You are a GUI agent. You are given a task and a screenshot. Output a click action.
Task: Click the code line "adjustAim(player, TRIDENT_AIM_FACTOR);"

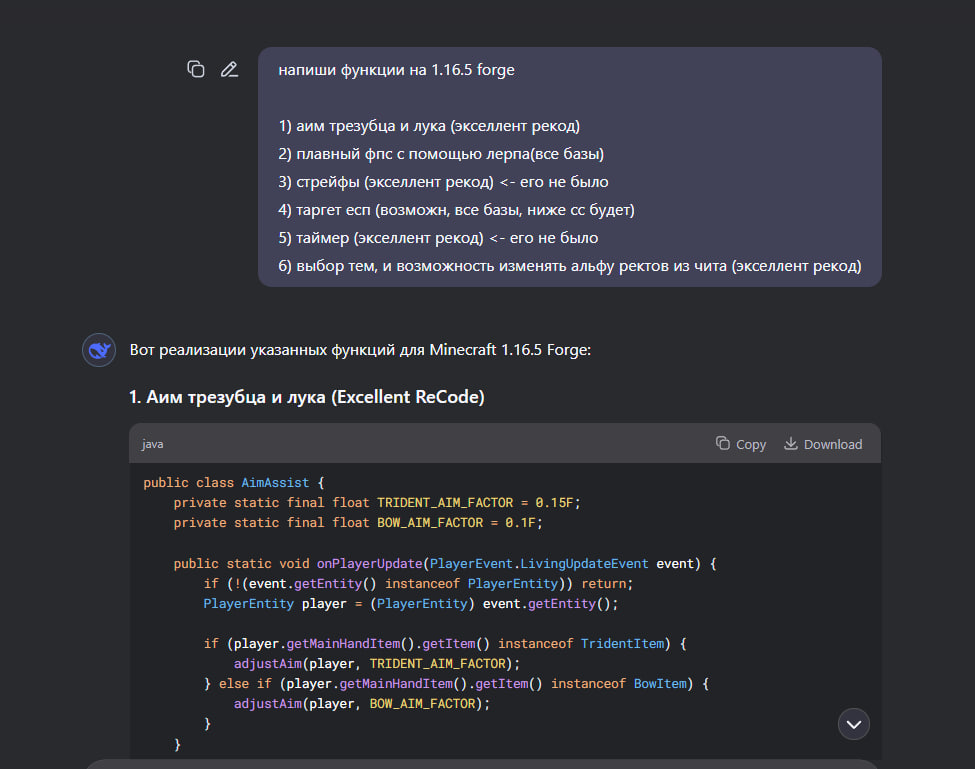pos(377,663)
